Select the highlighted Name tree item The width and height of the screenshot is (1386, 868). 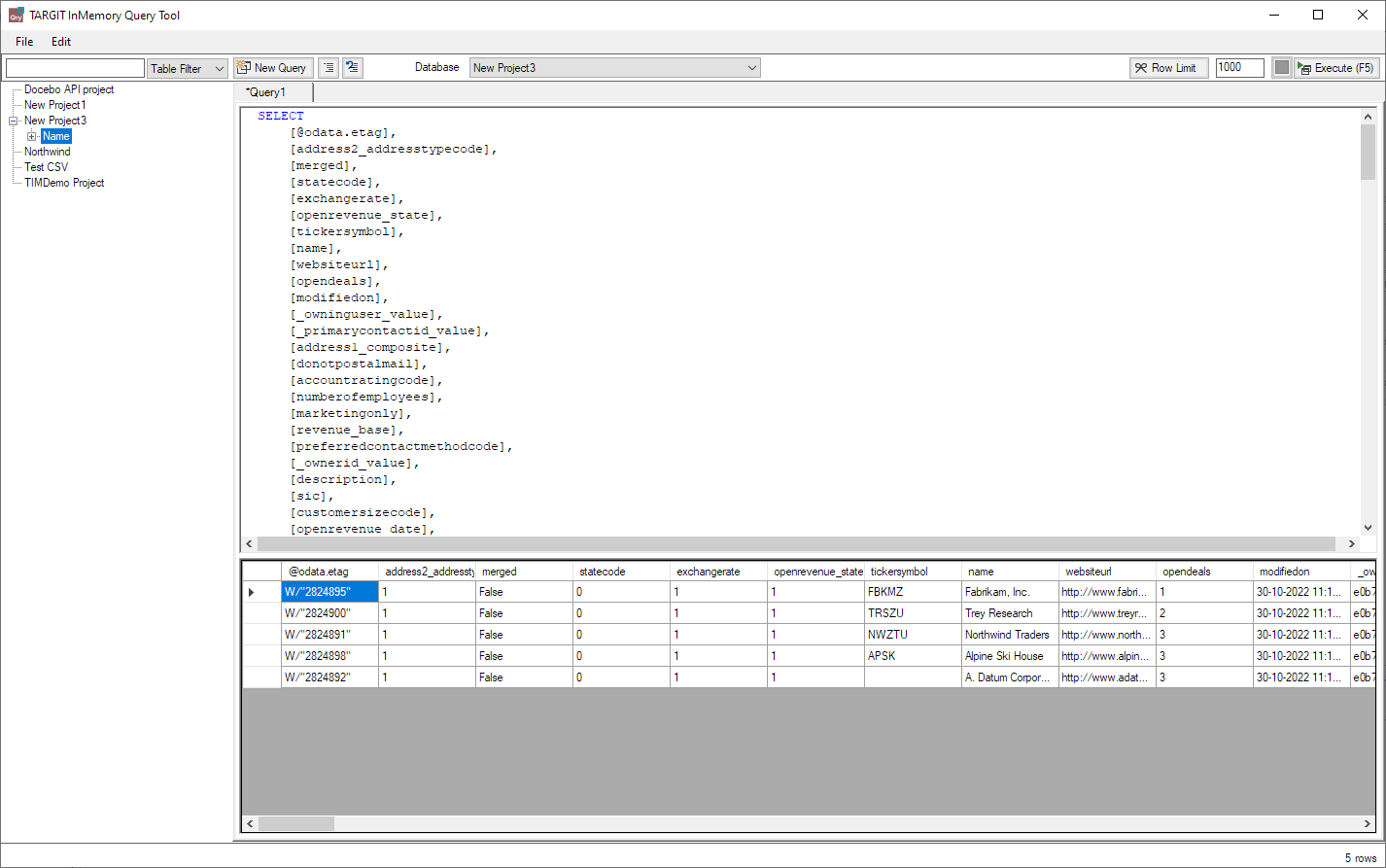tap(56, 136)
